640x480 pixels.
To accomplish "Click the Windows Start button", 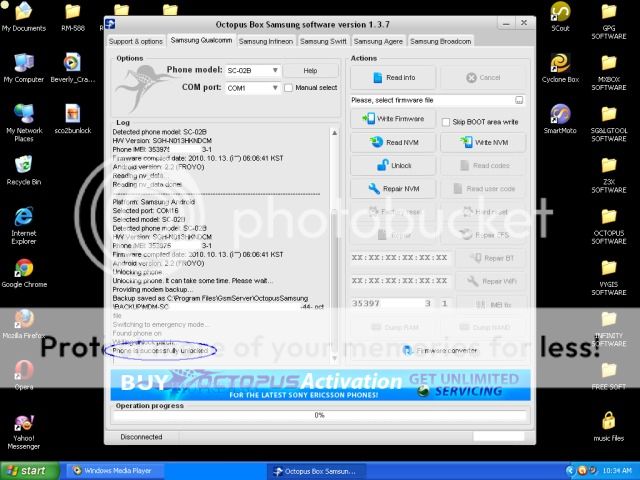I will [x=27, y=470].
